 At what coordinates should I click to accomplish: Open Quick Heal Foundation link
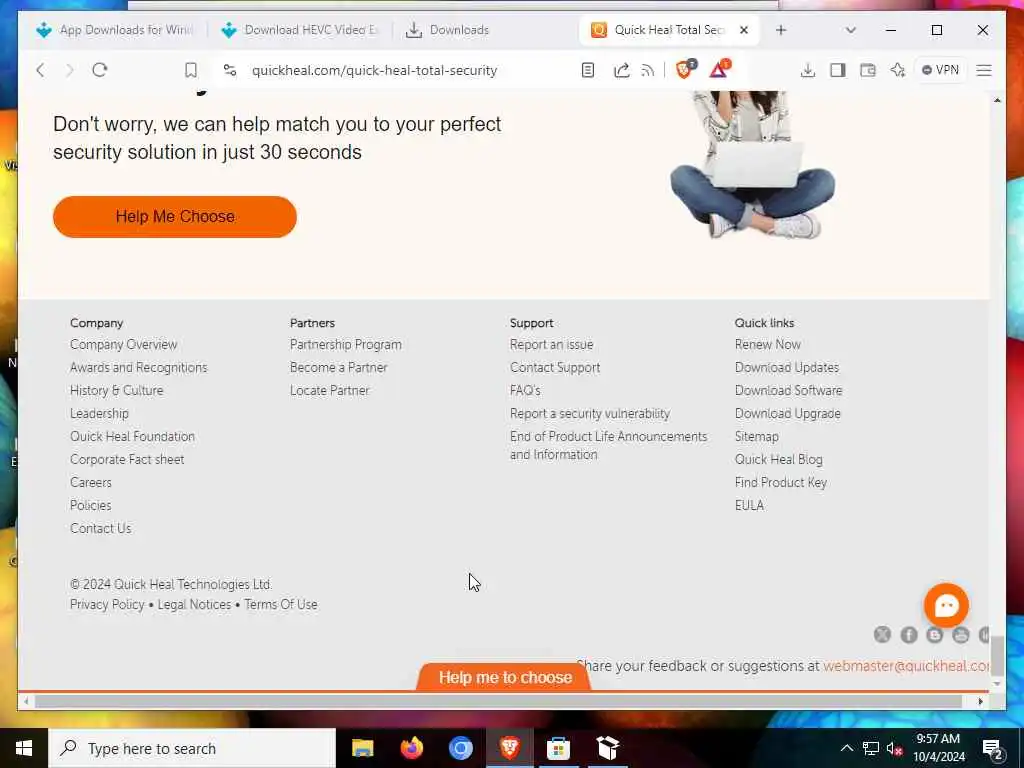tap(132, 436)
